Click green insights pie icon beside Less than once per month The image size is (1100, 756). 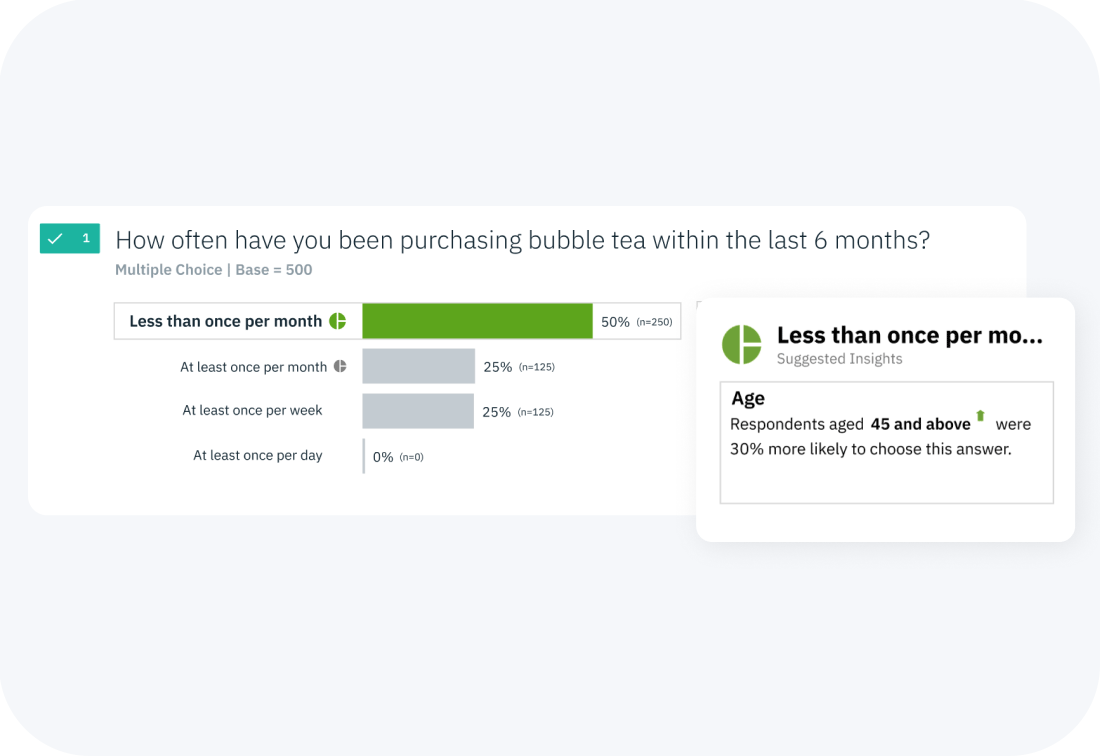click(337, 321)
